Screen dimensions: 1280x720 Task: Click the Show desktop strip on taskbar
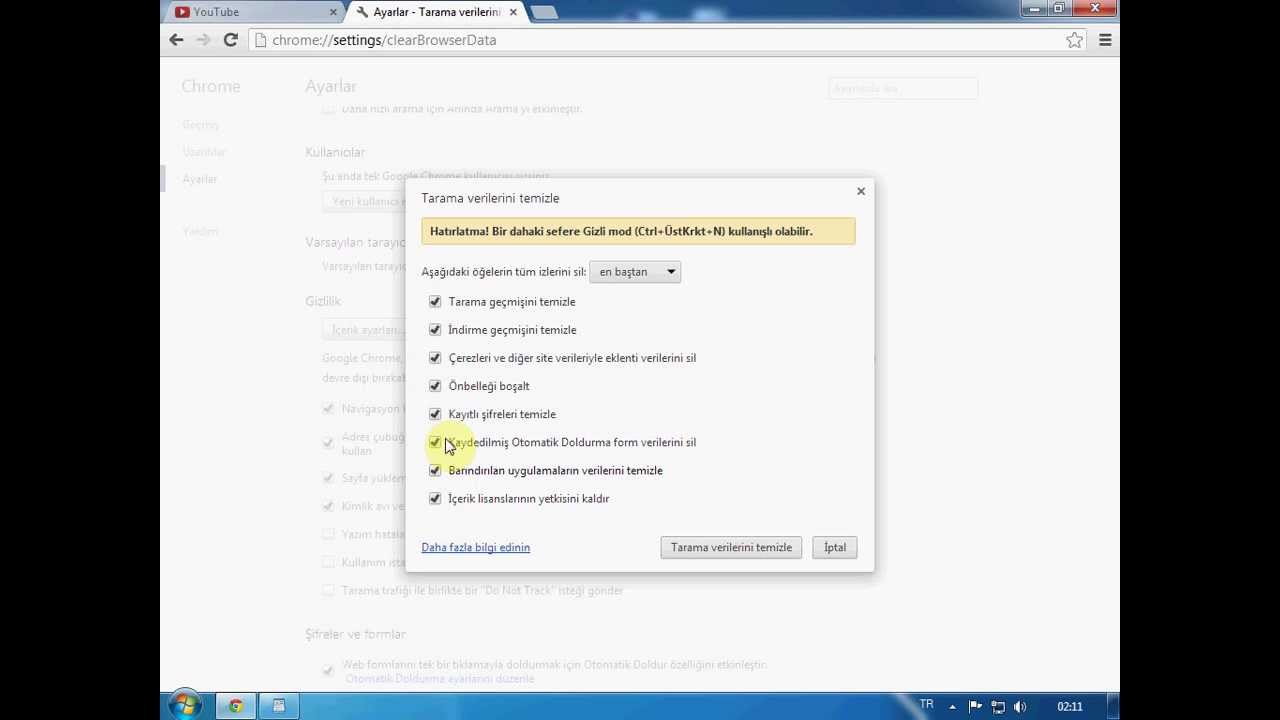click(1113, 706)
